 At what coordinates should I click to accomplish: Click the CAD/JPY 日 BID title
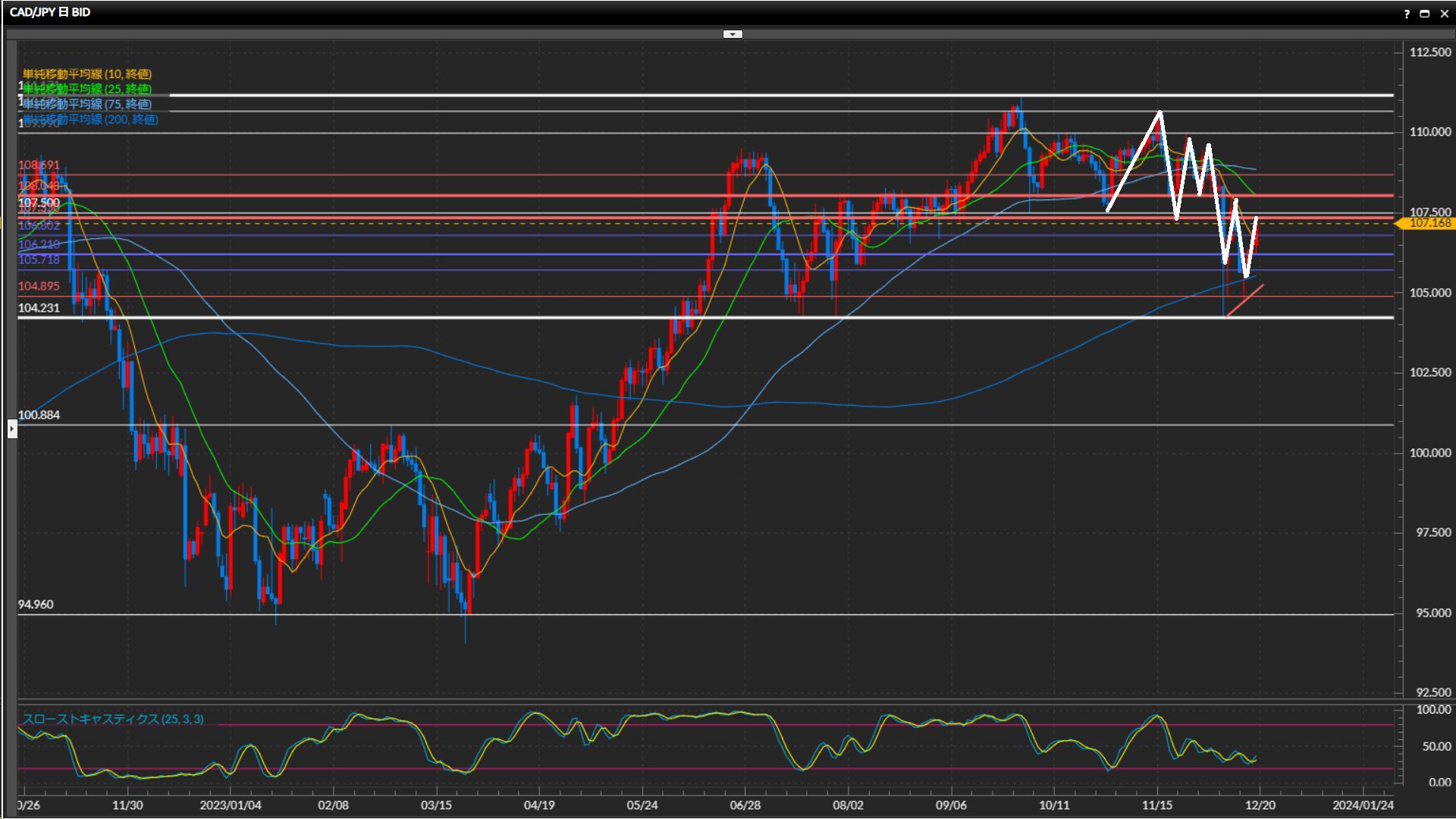(50, 12)
